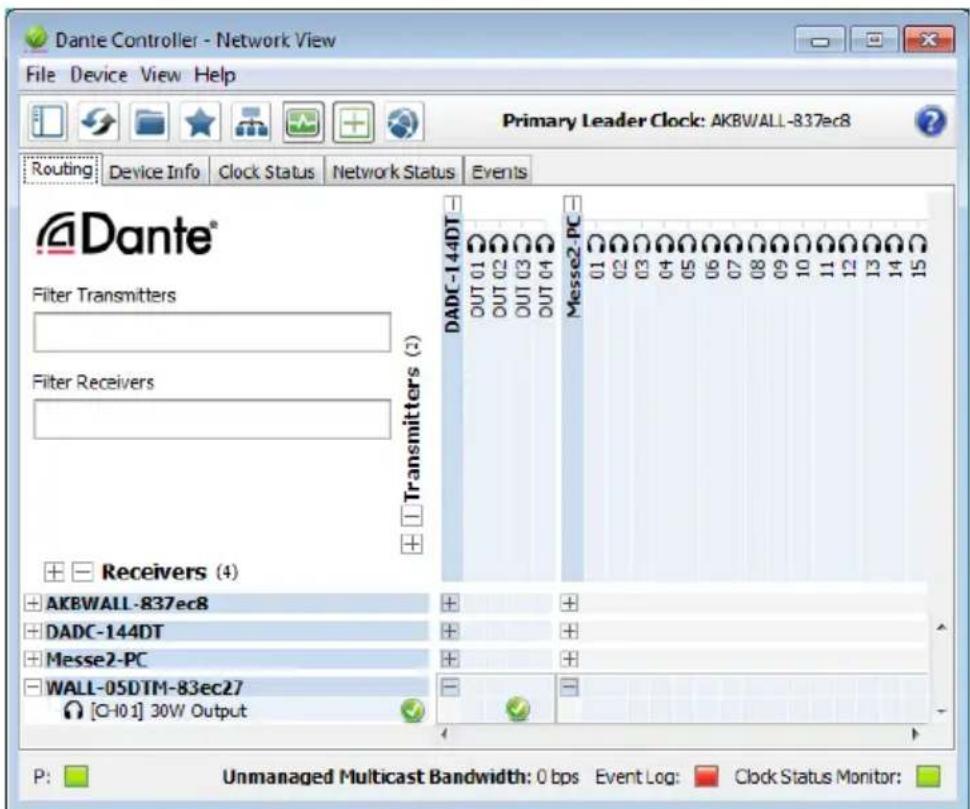
Task: Click the green check status beside 30W Output
Action: (x=413, y=711)
